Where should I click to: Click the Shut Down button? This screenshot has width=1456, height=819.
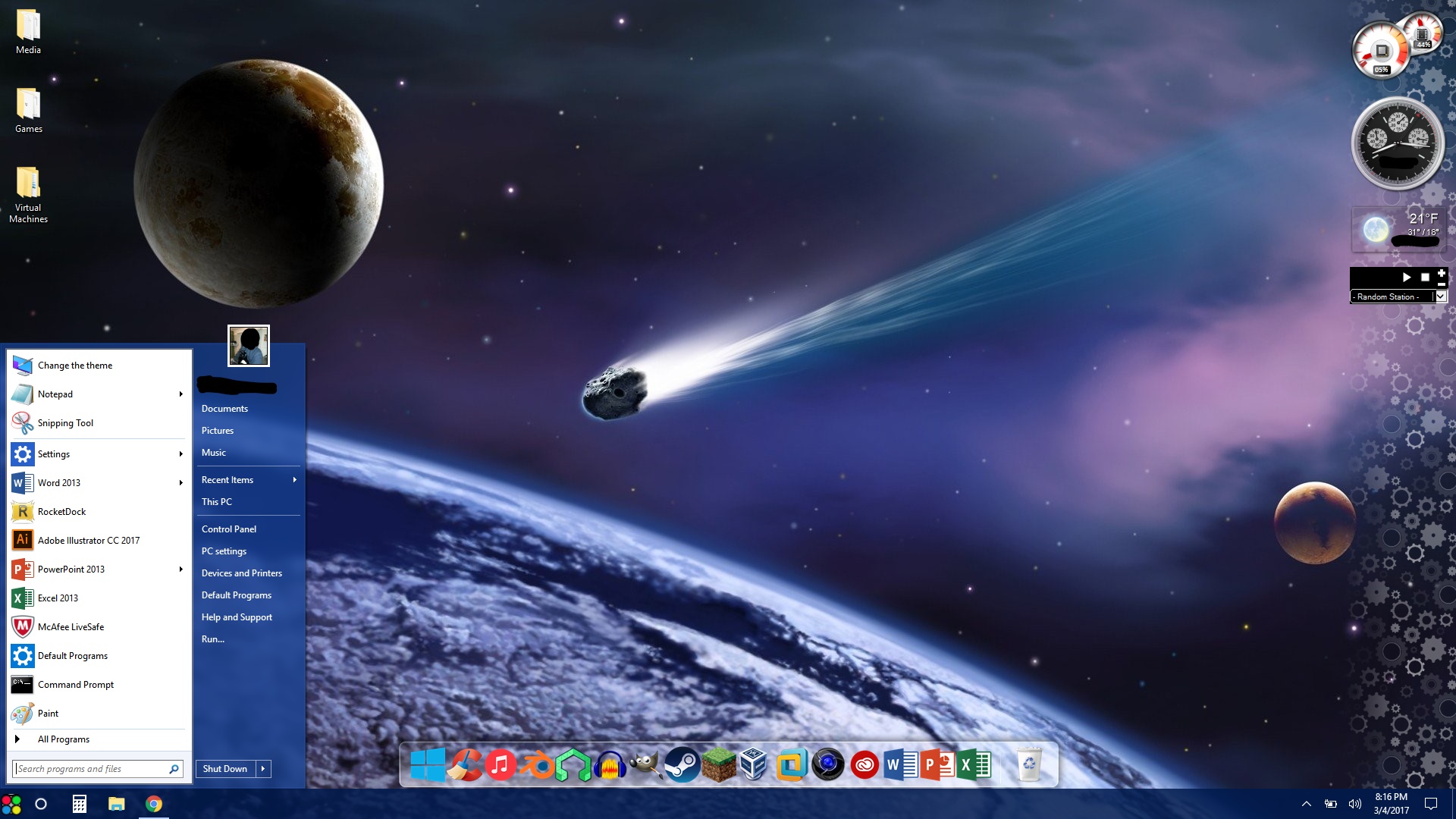(225, 769)
